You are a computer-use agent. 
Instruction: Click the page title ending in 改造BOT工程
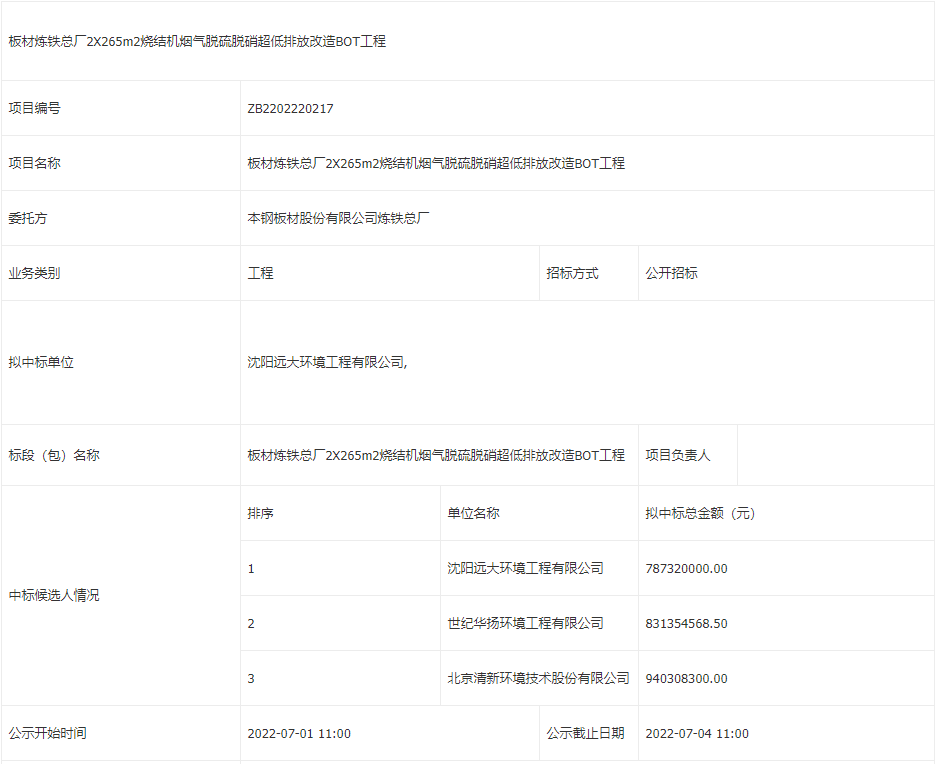tap(197, 41)
